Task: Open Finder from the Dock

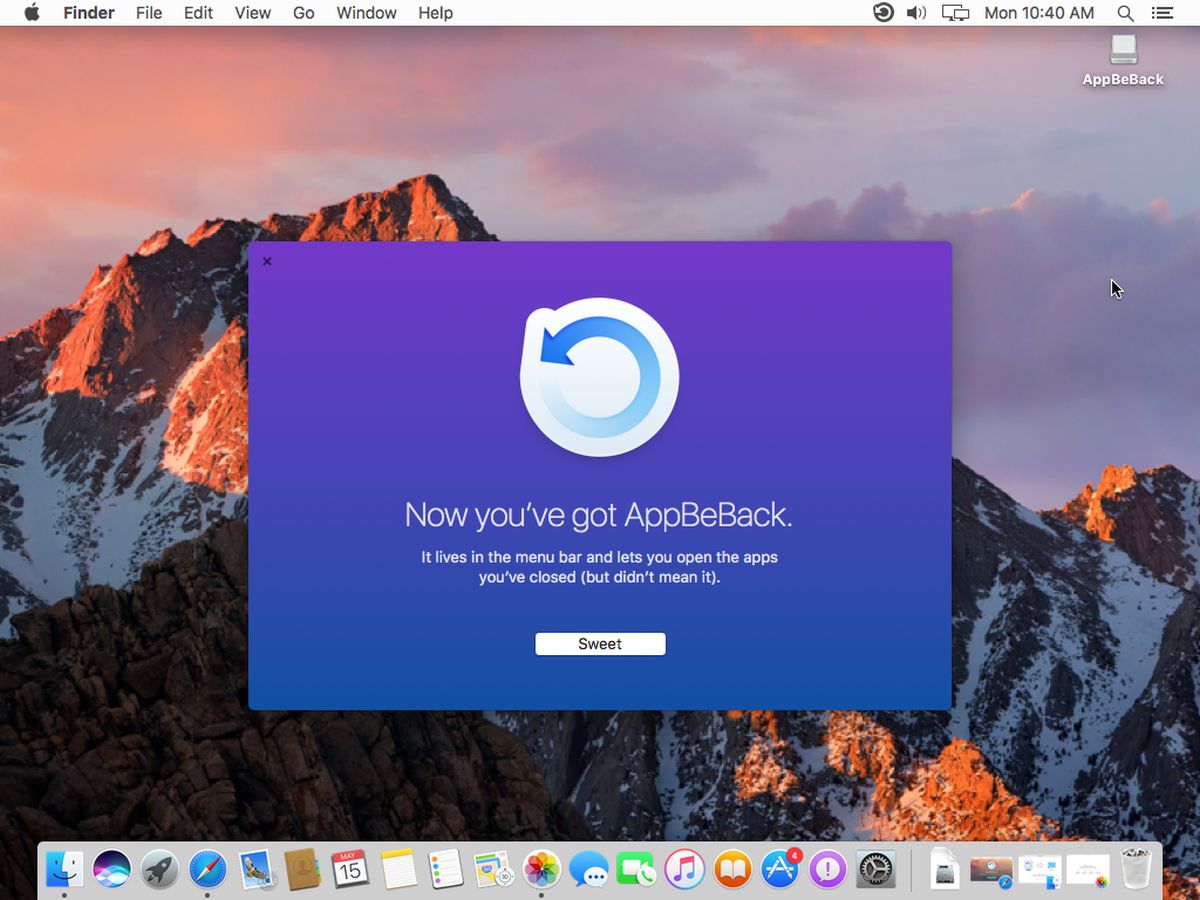Action: tap(65, 869)
